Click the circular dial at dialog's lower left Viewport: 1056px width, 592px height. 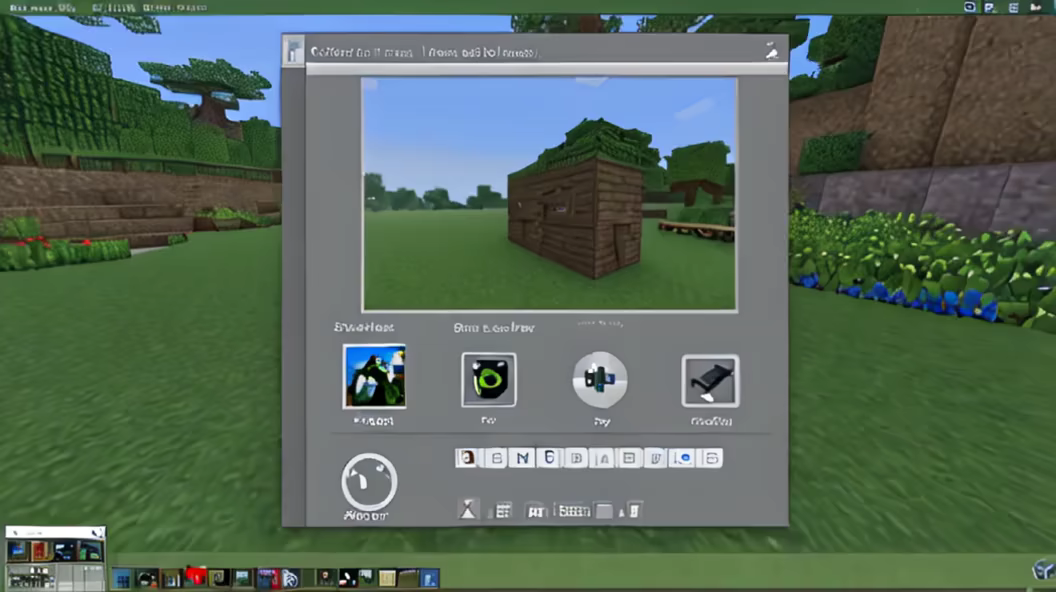coord(369,482)
